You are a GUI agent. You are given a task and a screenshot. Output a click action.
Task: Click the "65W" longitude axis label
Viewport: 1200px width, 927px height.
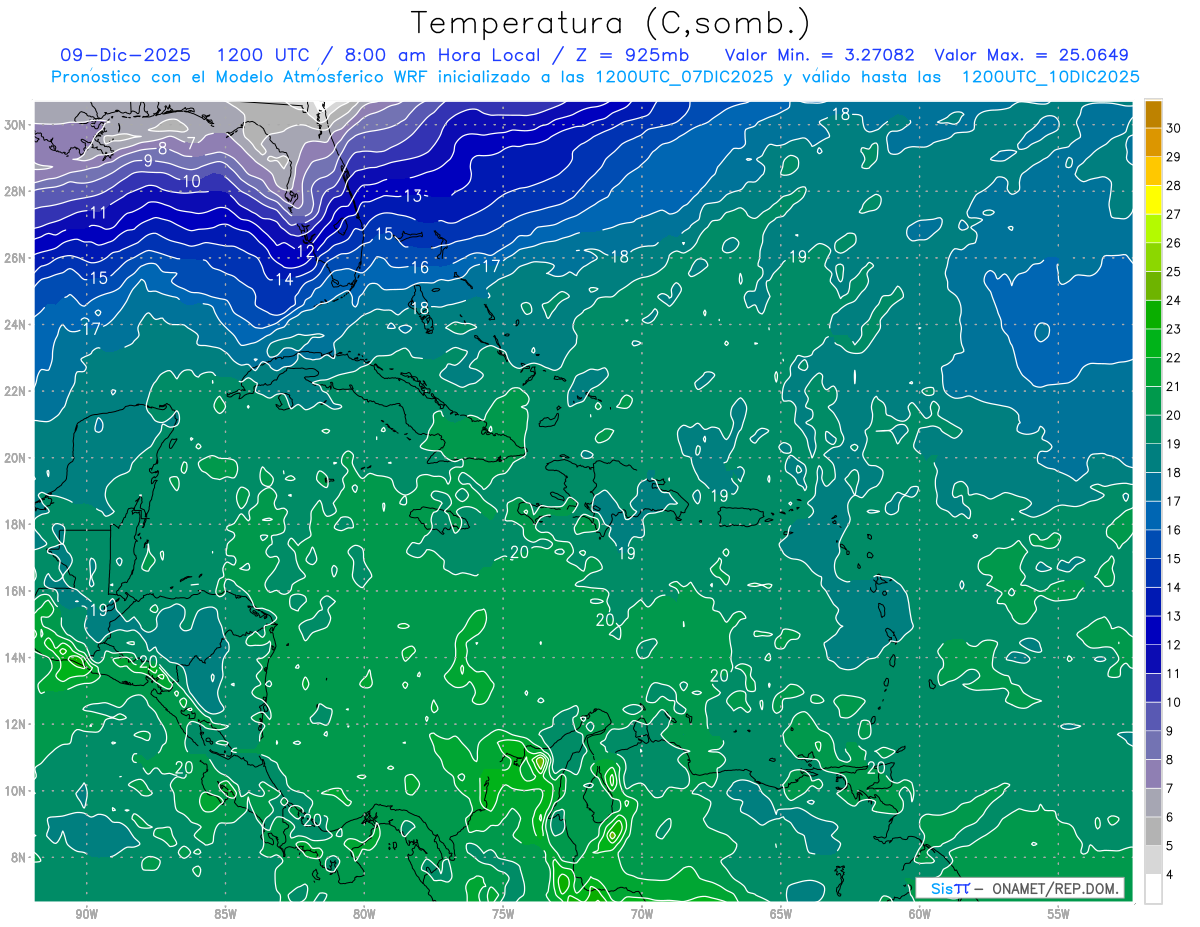[x=781, y=913]
